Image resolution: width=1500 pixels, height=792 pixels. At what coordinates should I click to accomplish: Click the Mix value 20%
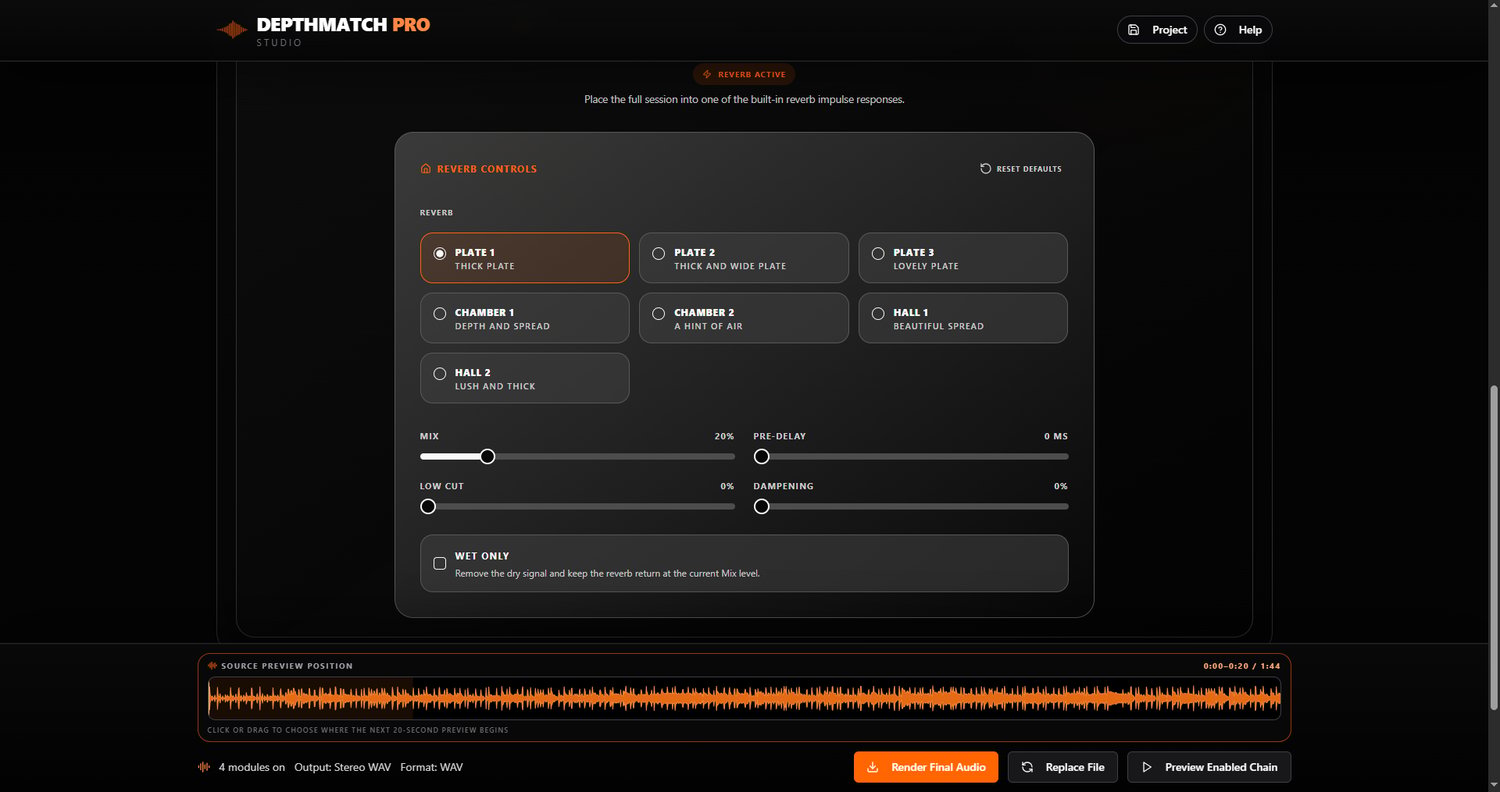[724, 437]
